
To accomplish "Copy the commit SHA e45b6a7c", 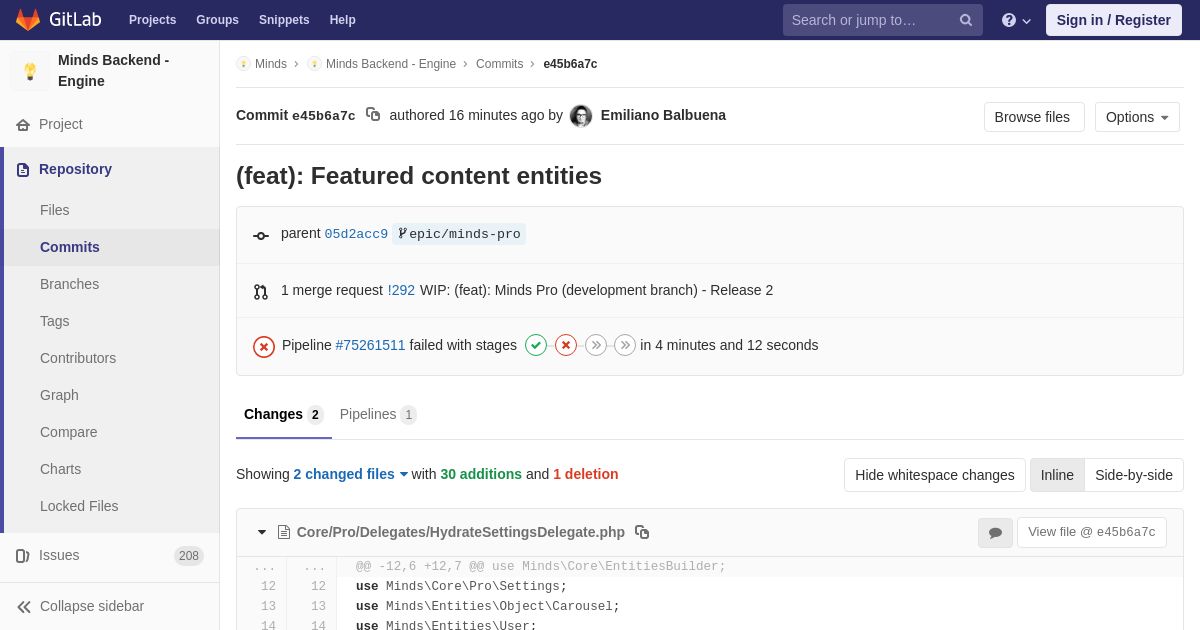I will [x=373, y=115].
